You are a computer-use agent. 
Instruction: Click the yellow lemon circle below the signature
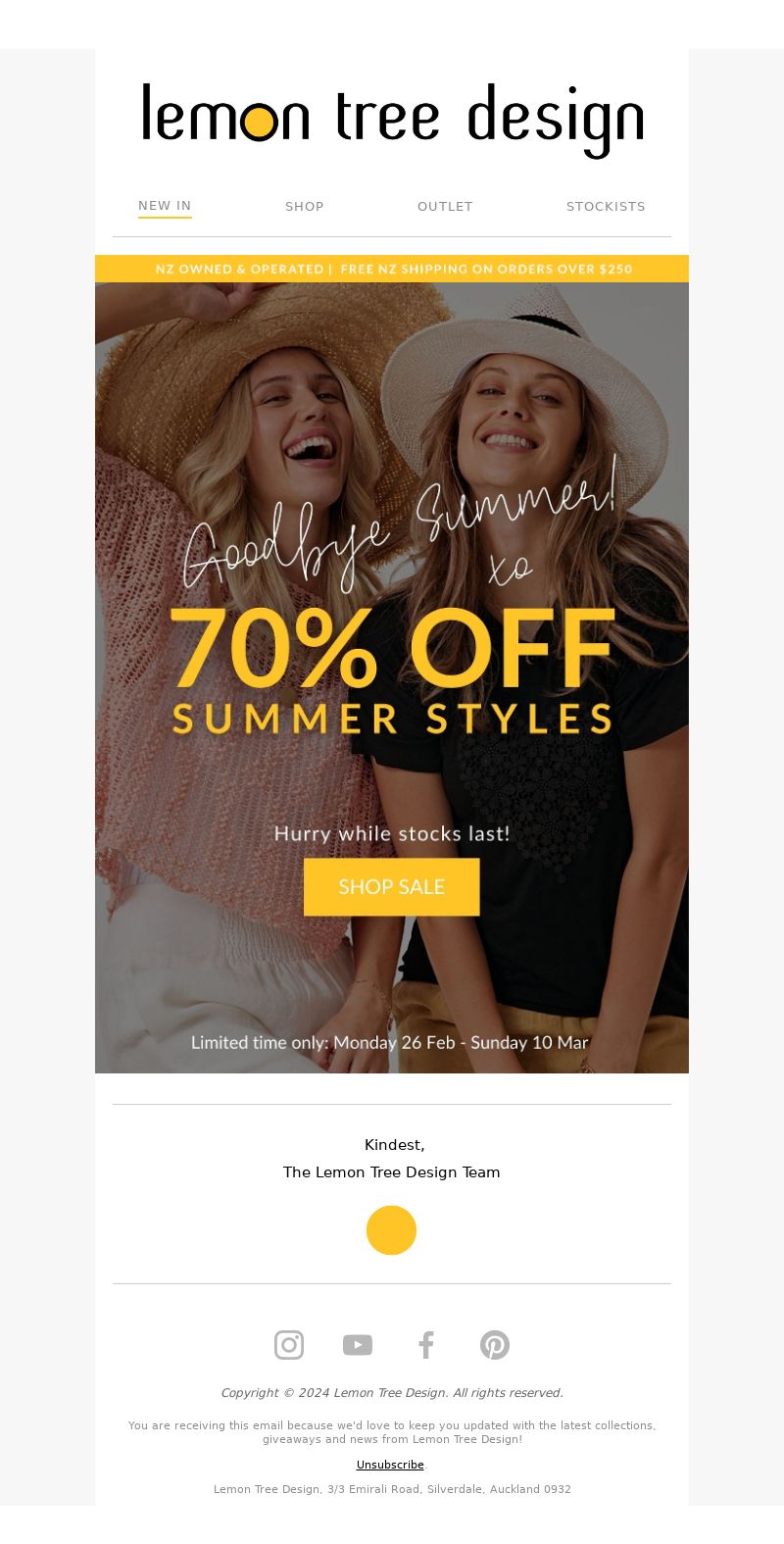coord(391,1230)
